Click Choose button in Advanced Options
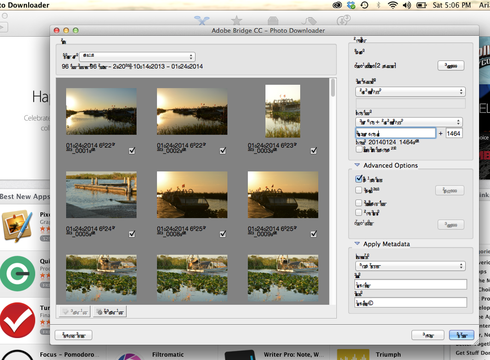The height and width of the screenshot is (360, 490). pyautogui.click(x=451, y=225)
